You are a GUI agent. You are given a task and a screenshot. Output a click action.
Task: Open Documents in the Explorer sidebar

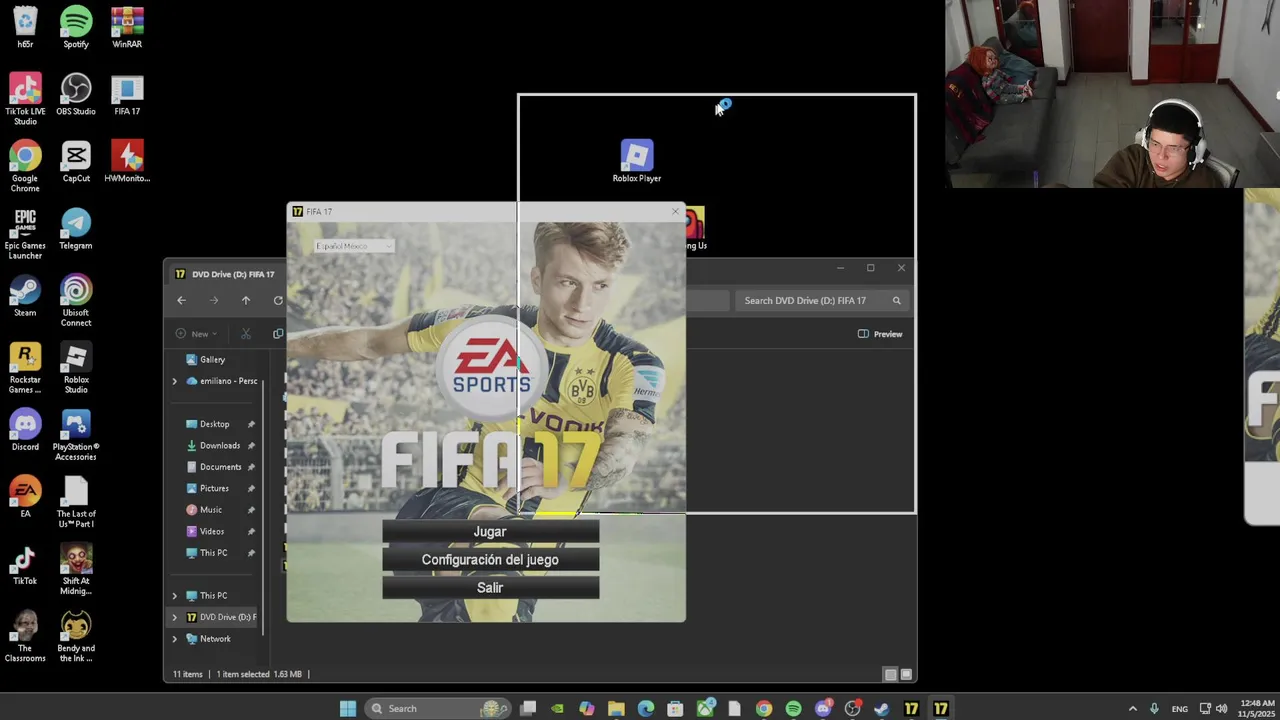click(x=220, y=467)
